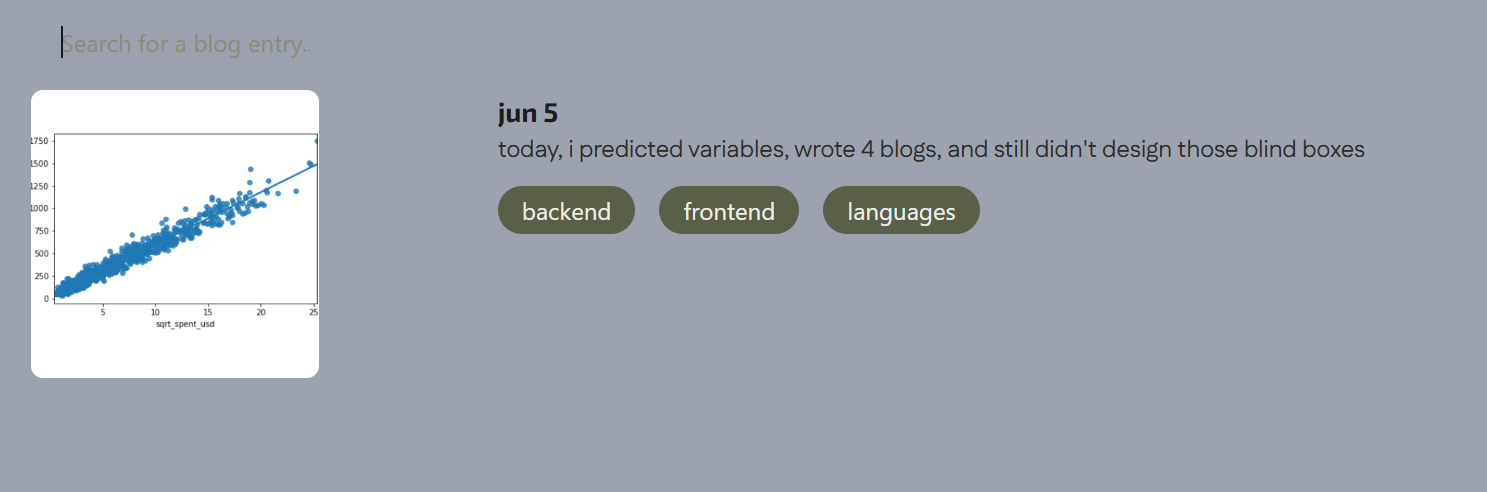
Task: Click the 'Search for a blog entry' field
Action: tap(187, 44)
